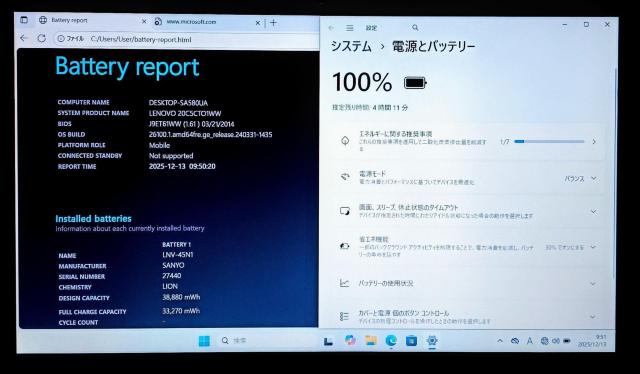The width and height of the screenshot is (640, 374).
Task: Refresh the battery report page
Action: [x=42, y=38]
